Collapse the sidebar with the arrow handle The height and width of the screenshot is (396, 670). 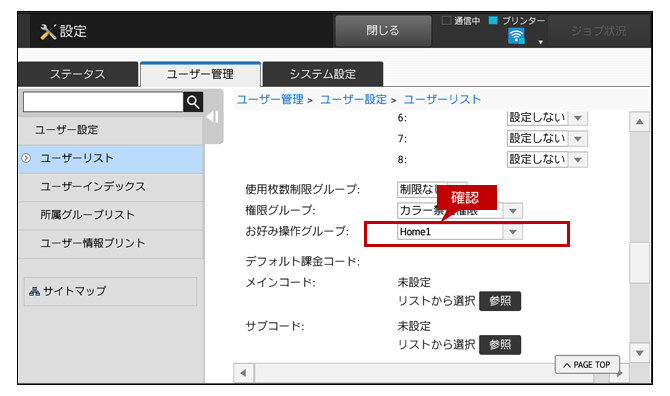pyautogui.click(x=213, y=117)
